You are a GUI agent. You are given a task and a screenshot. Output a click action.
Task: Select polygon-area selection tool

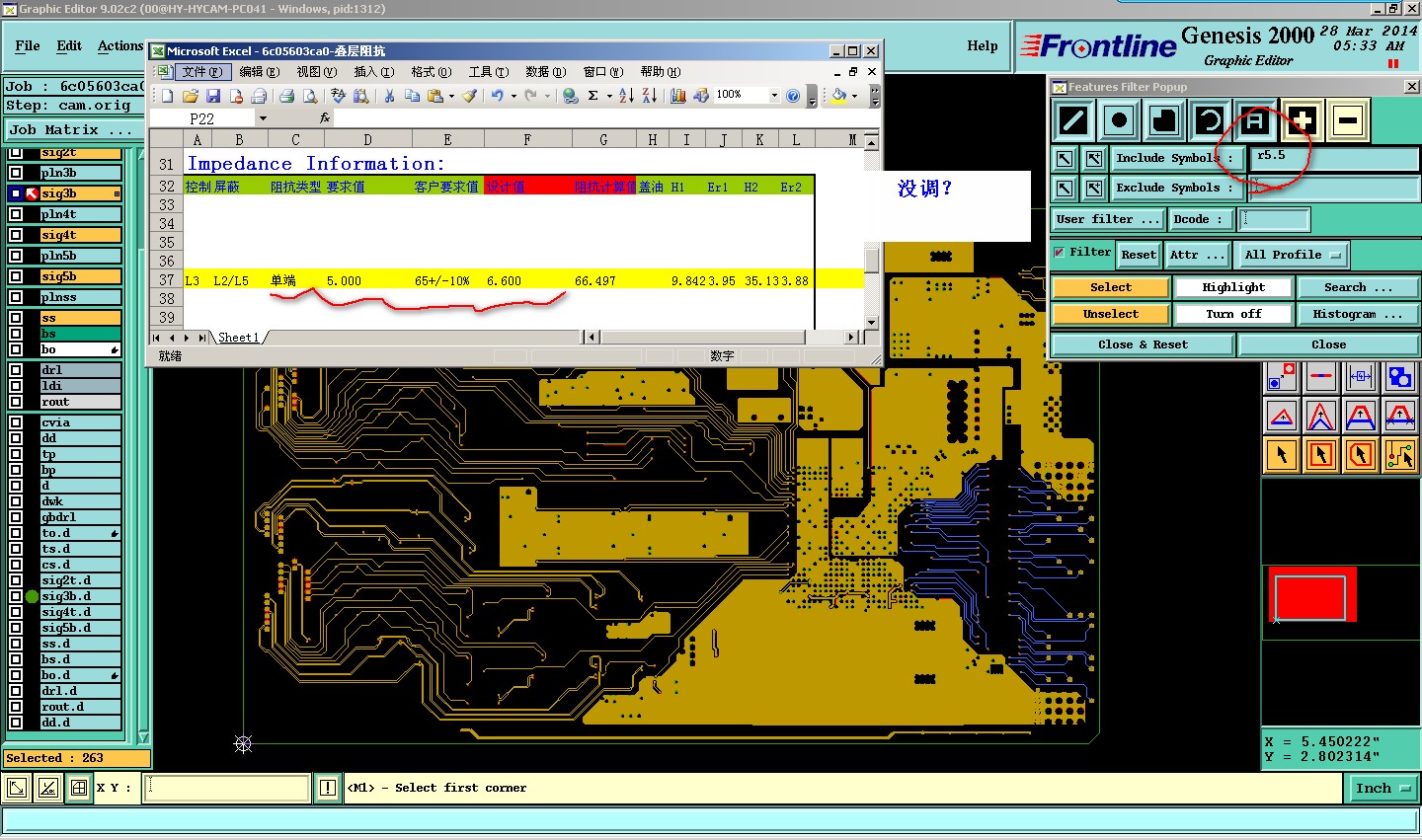click(1361, 454)
